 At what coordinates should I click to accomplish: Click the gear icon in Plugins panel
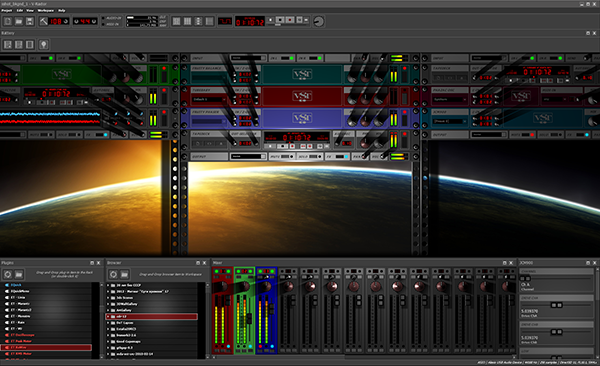tap(8, 274)
